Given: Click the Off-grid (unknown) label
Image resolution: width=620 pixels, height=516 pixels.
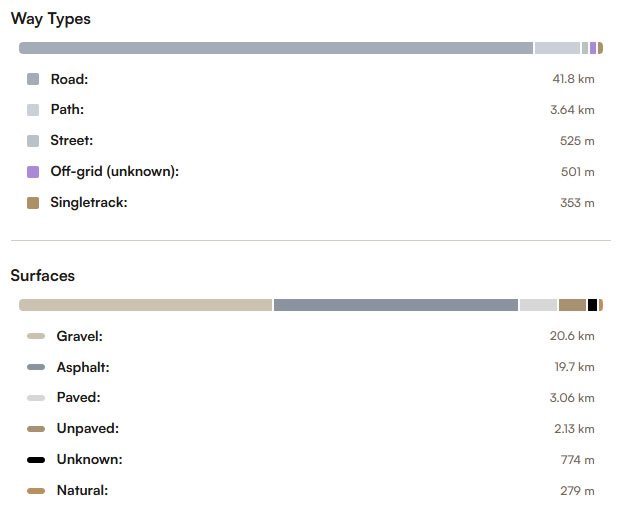Looking at the screenshot, I should coord(114,172).
